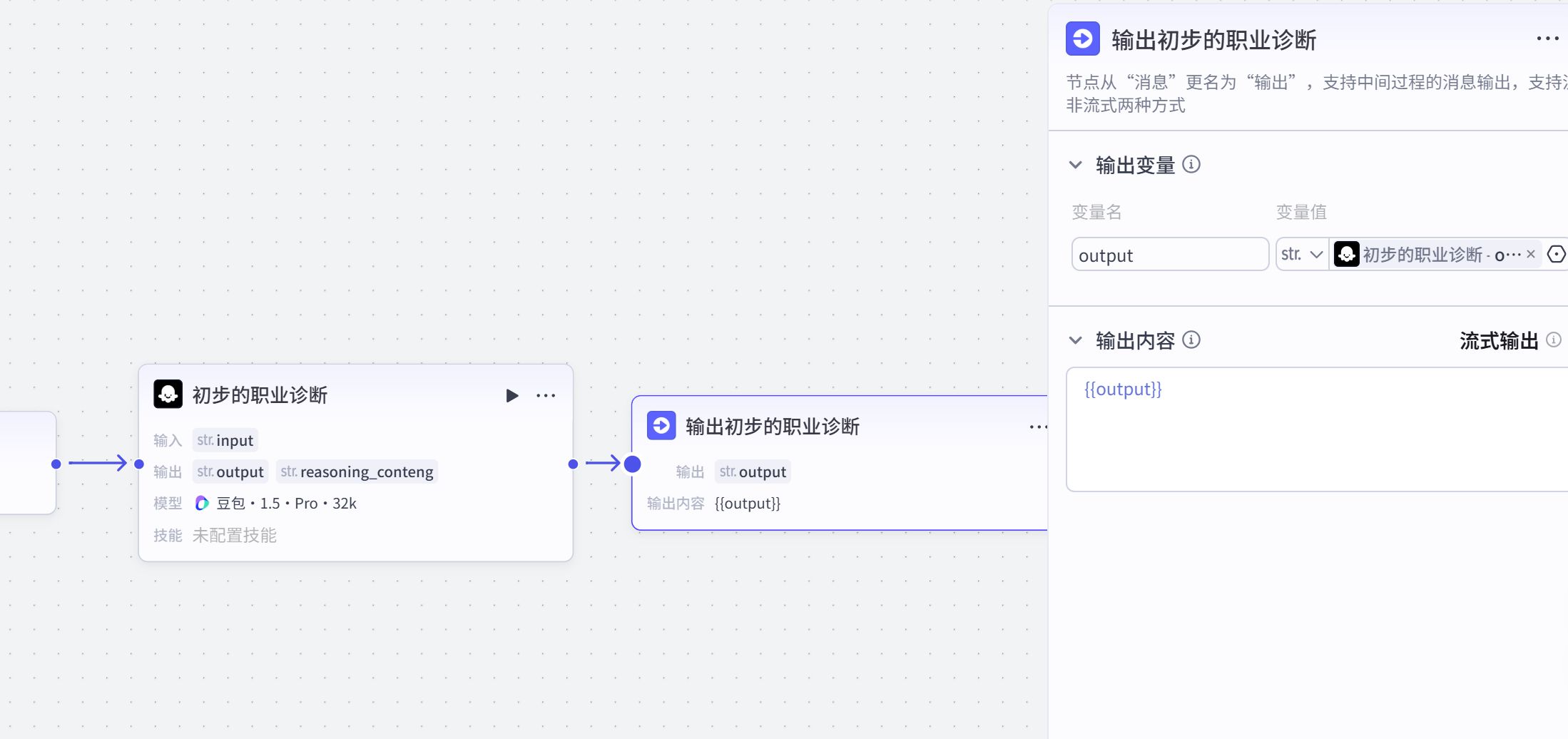Viewport: 1568px width, 739px height.
Task: Click the output variable name input field
Action: pyautogui.click(x=1169, y=255)
